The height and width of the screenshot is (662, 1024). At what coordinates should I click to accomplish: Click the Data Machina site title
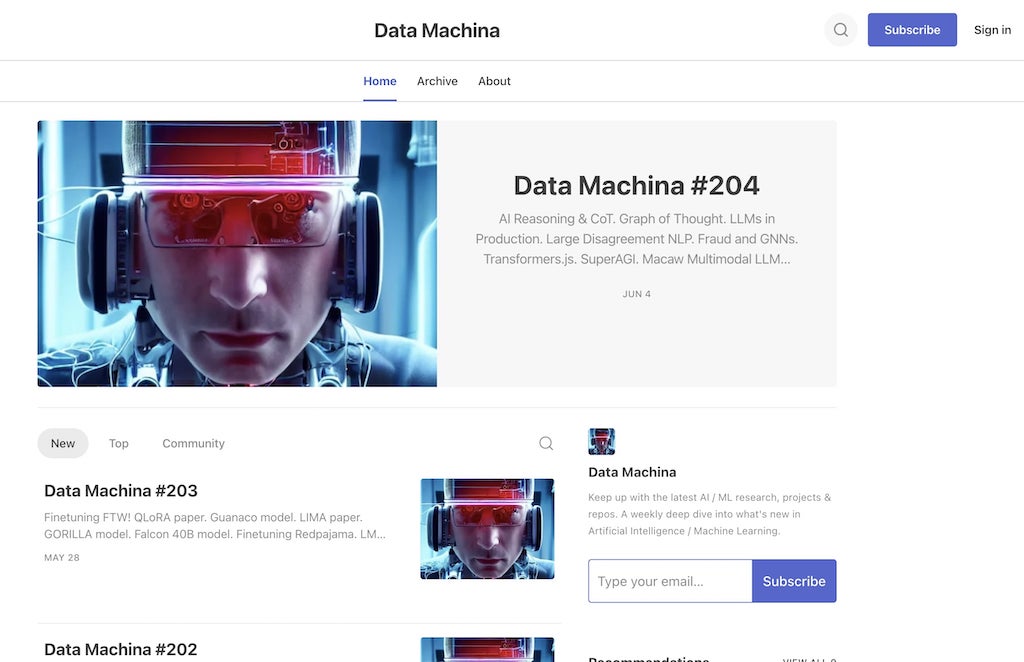pyautogui.click(x=436, y=30)
